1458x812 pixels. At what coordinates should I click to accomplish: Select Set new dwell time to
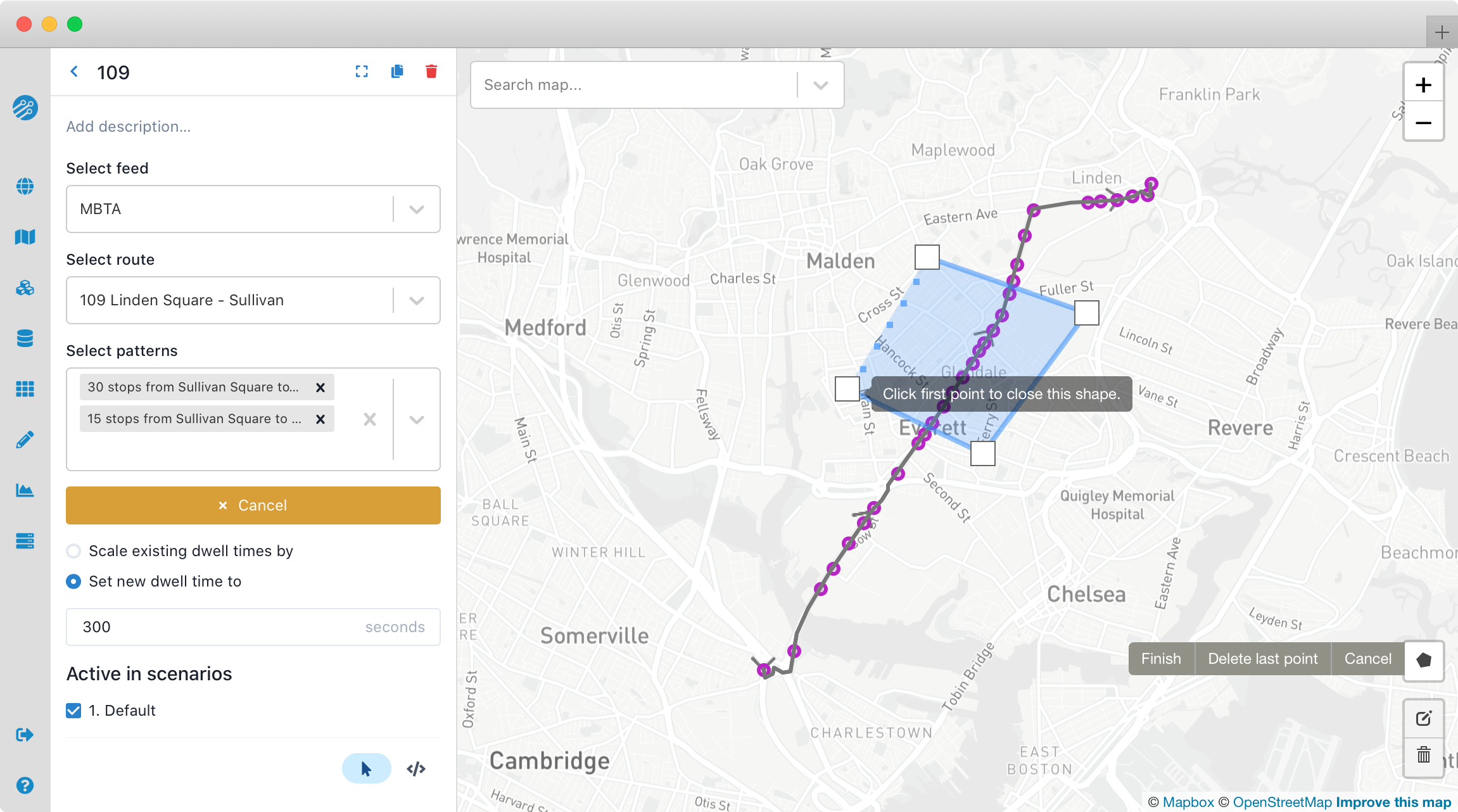click(x=73, y=581)
